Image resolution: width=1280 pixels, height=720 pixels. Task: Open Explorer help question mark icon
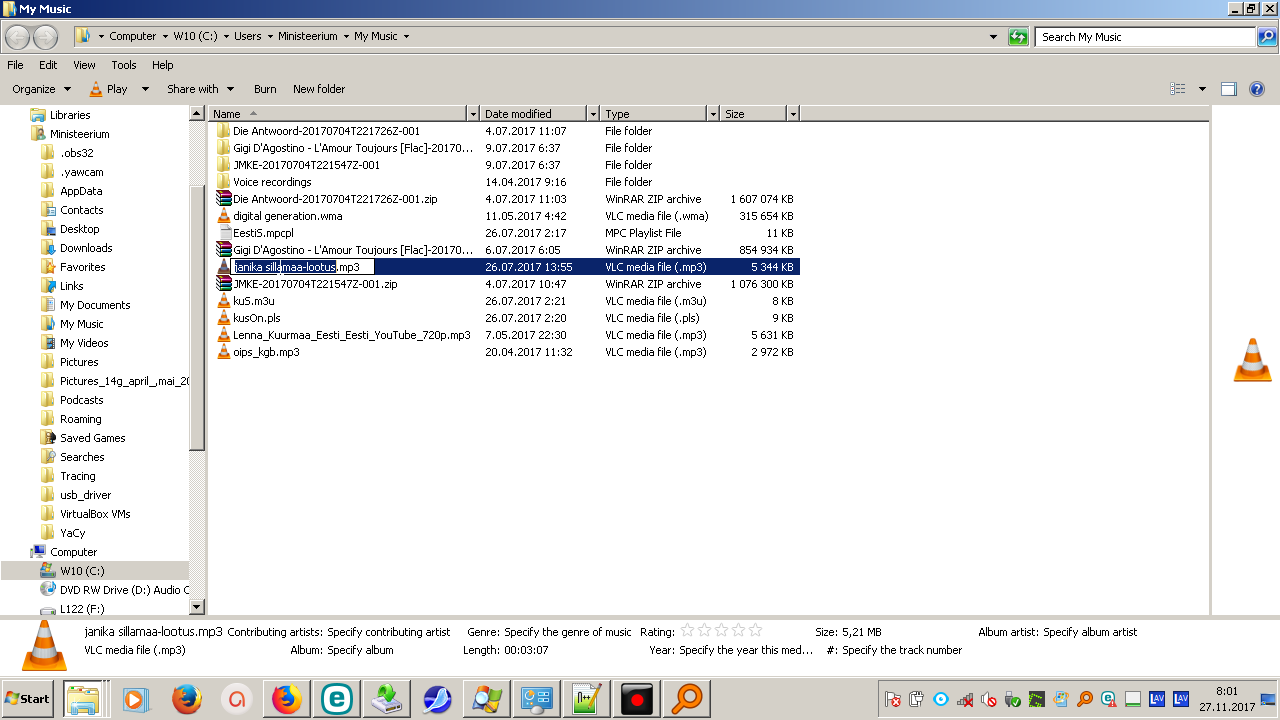pyautogui.click(x=1257, y=89)
